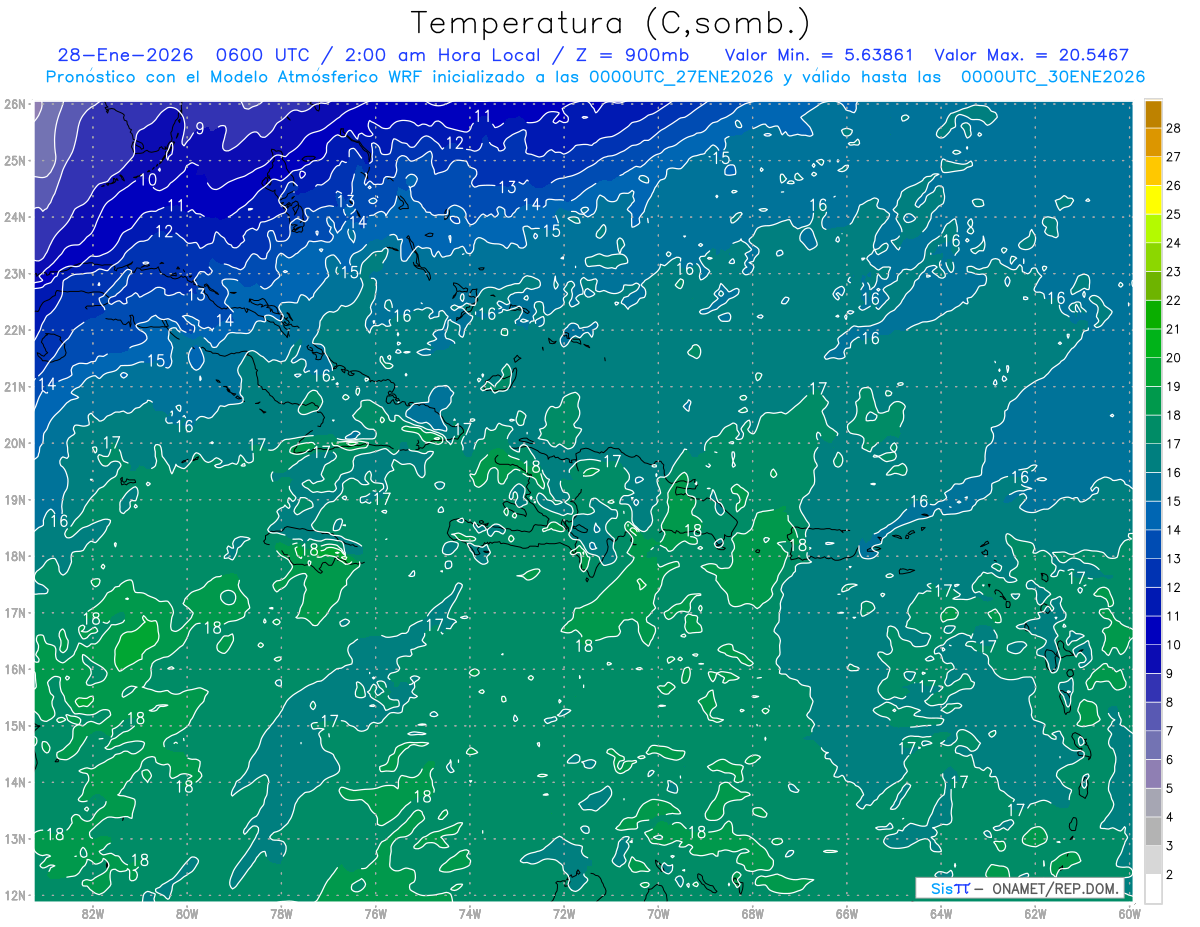Click the "64W" longitude axis label
The height and width of the screenshot is (927, 1200).
941,913
